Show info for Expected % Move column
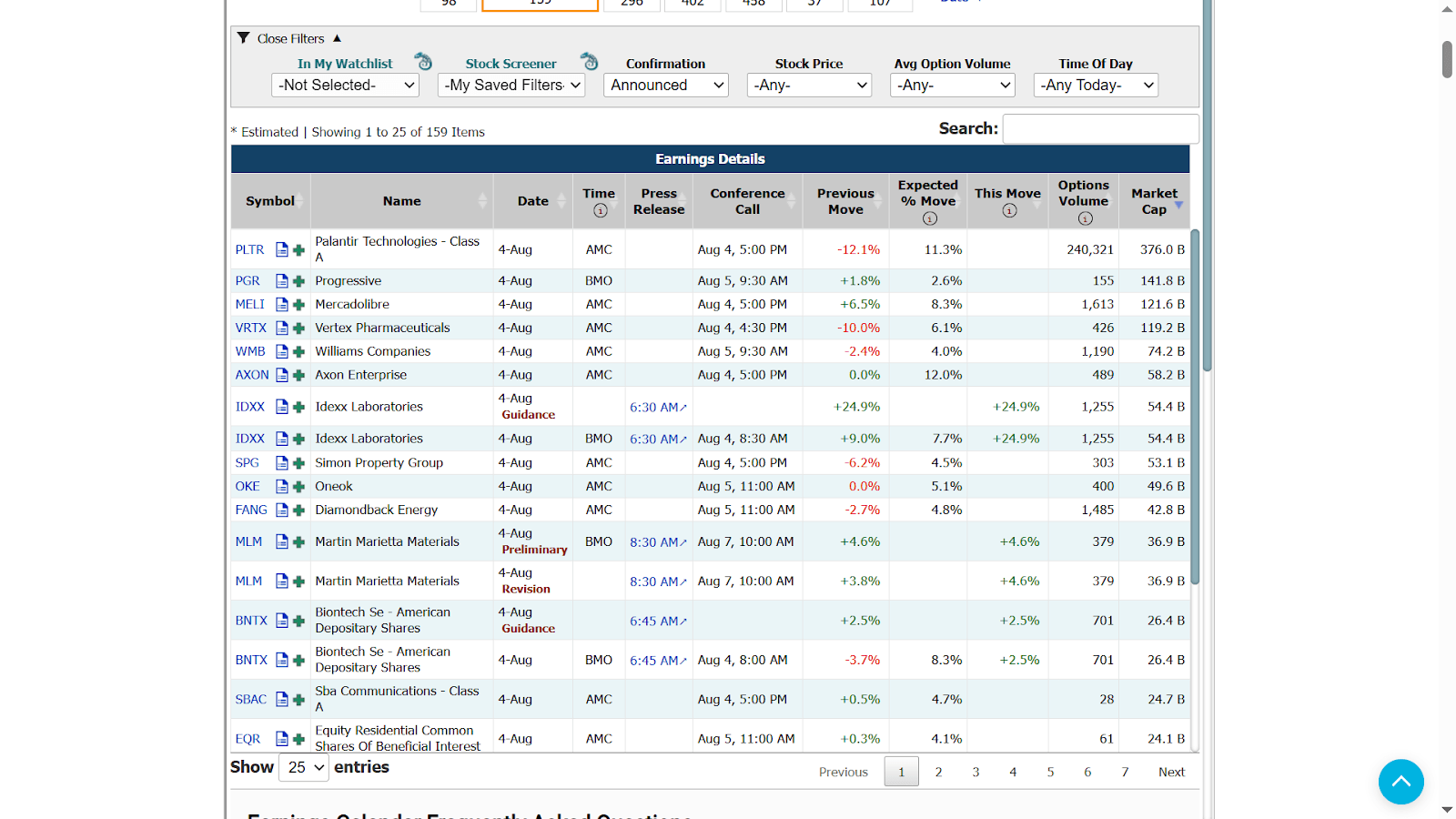The image size is (1456, 819). point(929,218)
